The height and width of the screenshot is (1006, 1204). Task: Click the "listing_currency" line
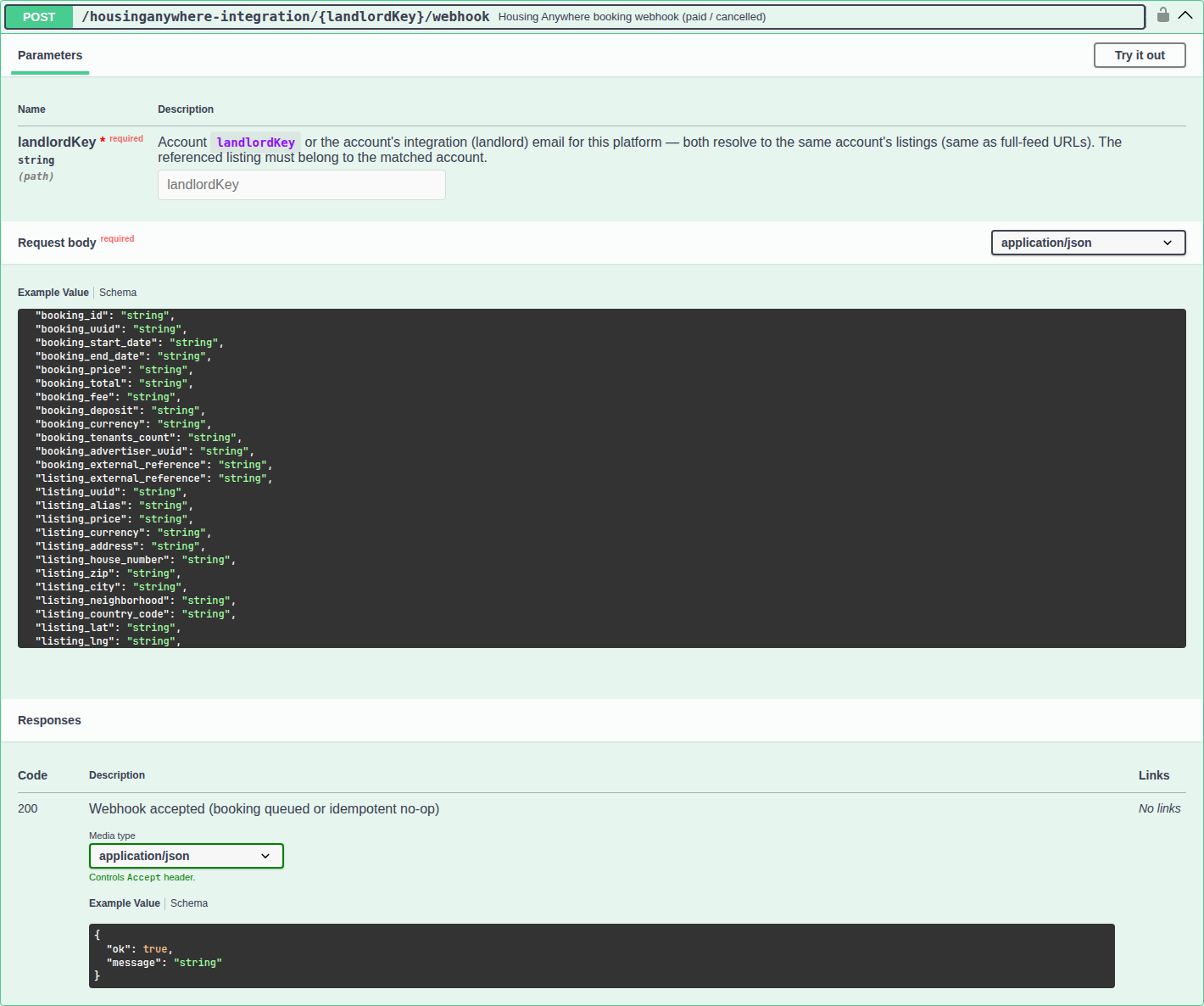tap(124, 533)
